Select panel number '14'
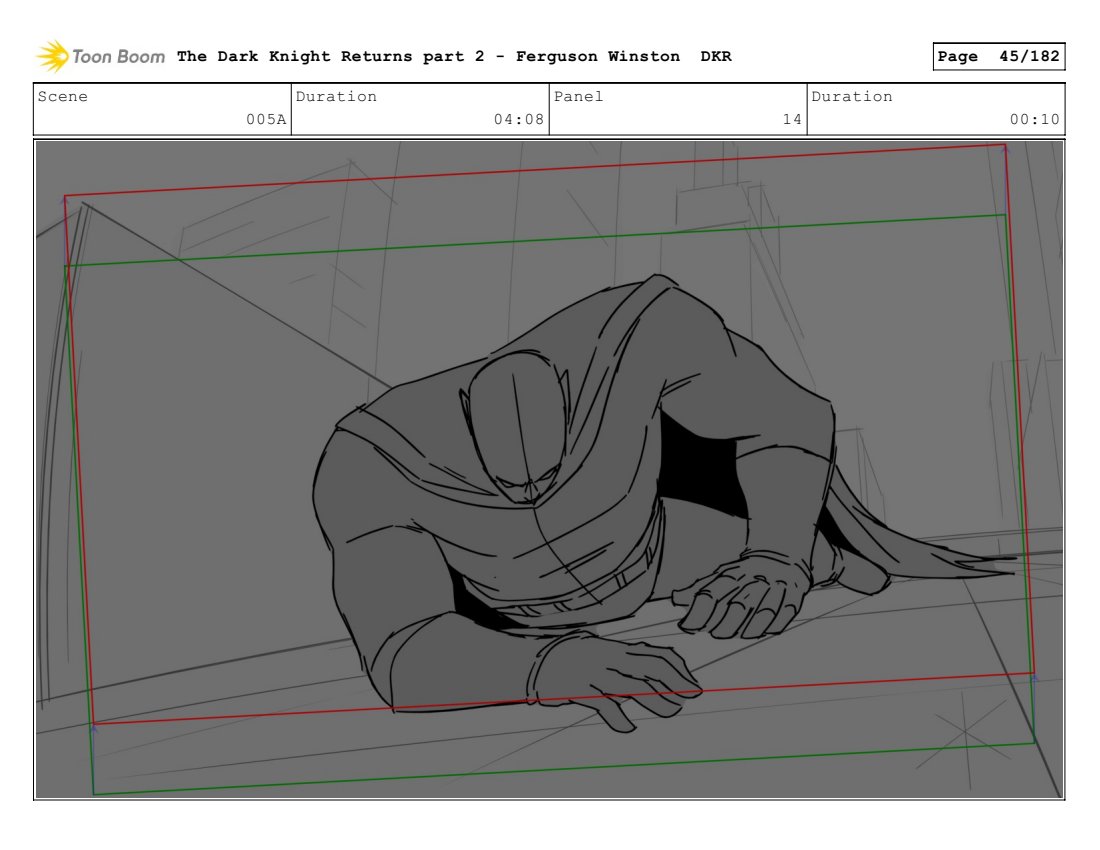The width and height of the screenshot is (1100, 850). pyautogui.click(x=792, y=119)
